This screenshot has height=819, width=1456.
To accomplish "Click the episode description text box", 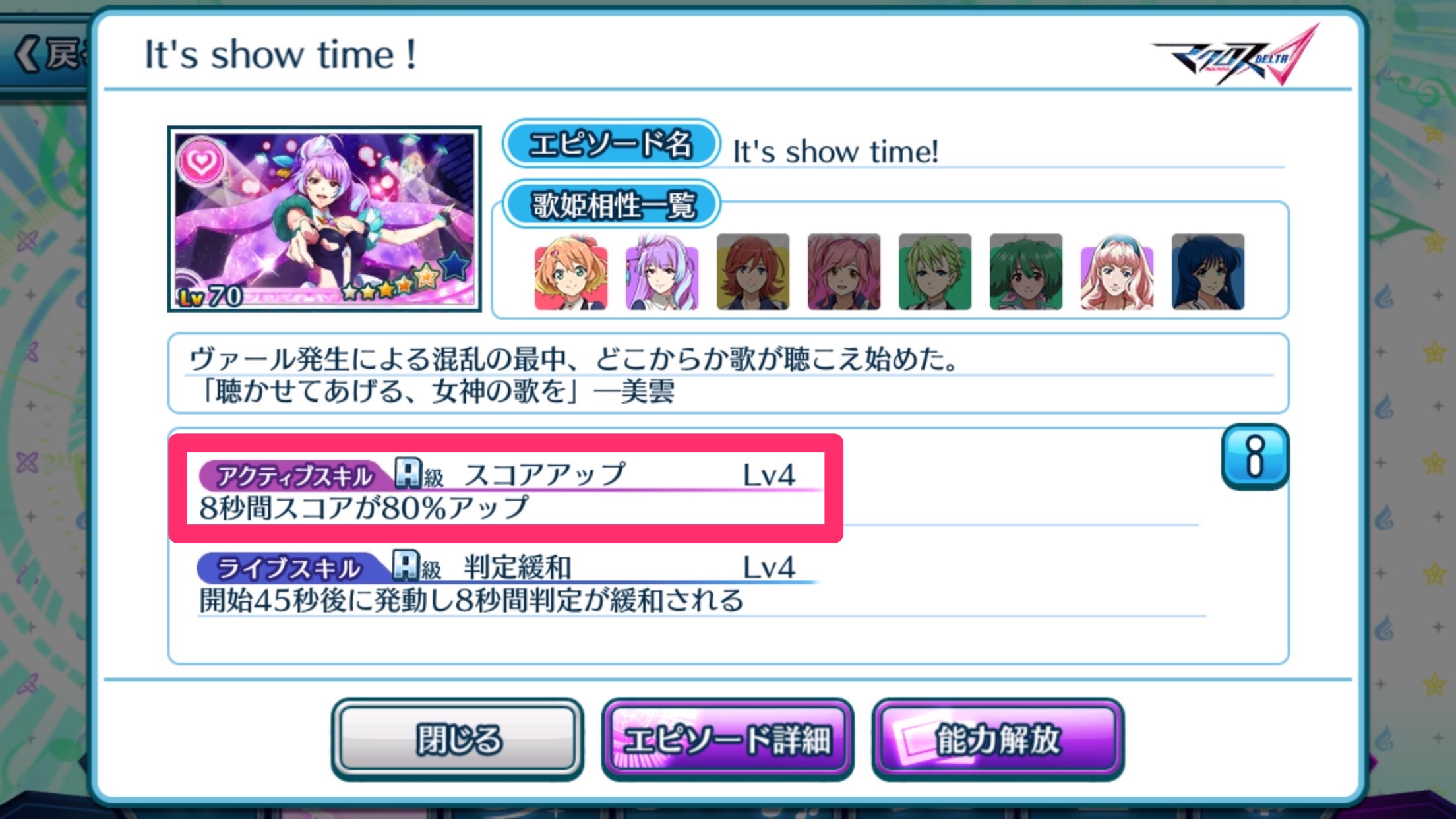I will click(728, 374).
